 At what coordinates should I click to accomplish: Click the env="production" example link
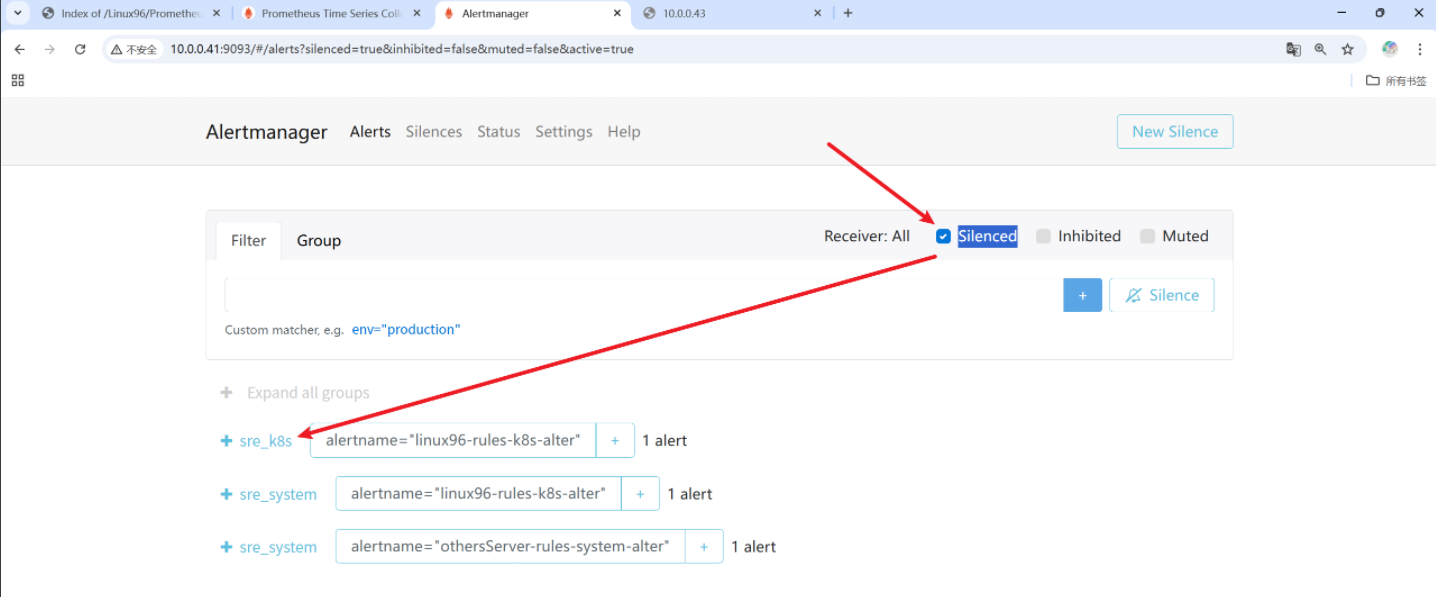[x=406, y=329]
